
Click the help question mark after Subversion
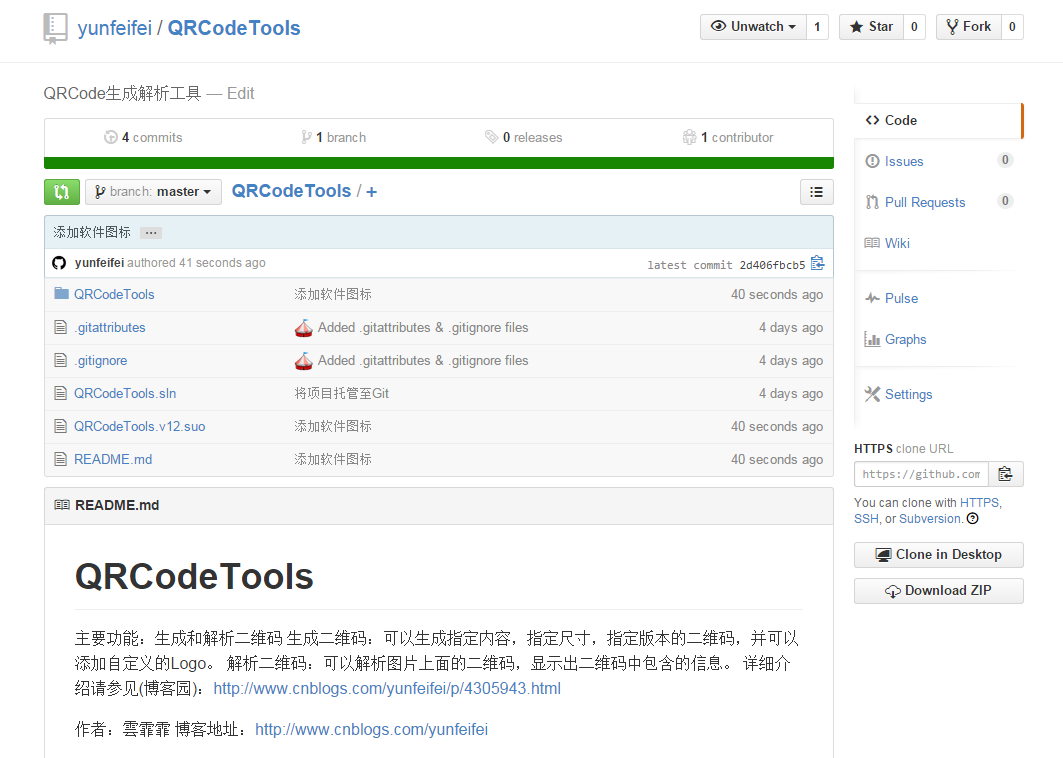(973, 519)
